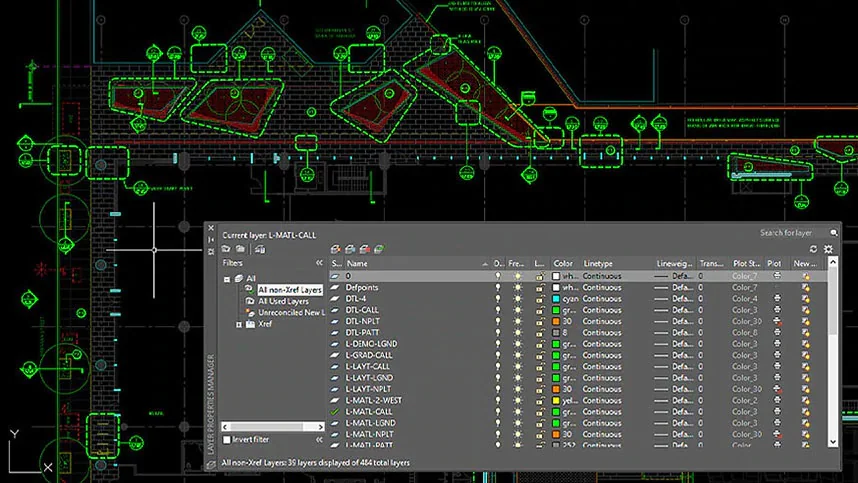Screen dimensions: 858x483
Task: Refresh the layer list
Action: (813, 248)
